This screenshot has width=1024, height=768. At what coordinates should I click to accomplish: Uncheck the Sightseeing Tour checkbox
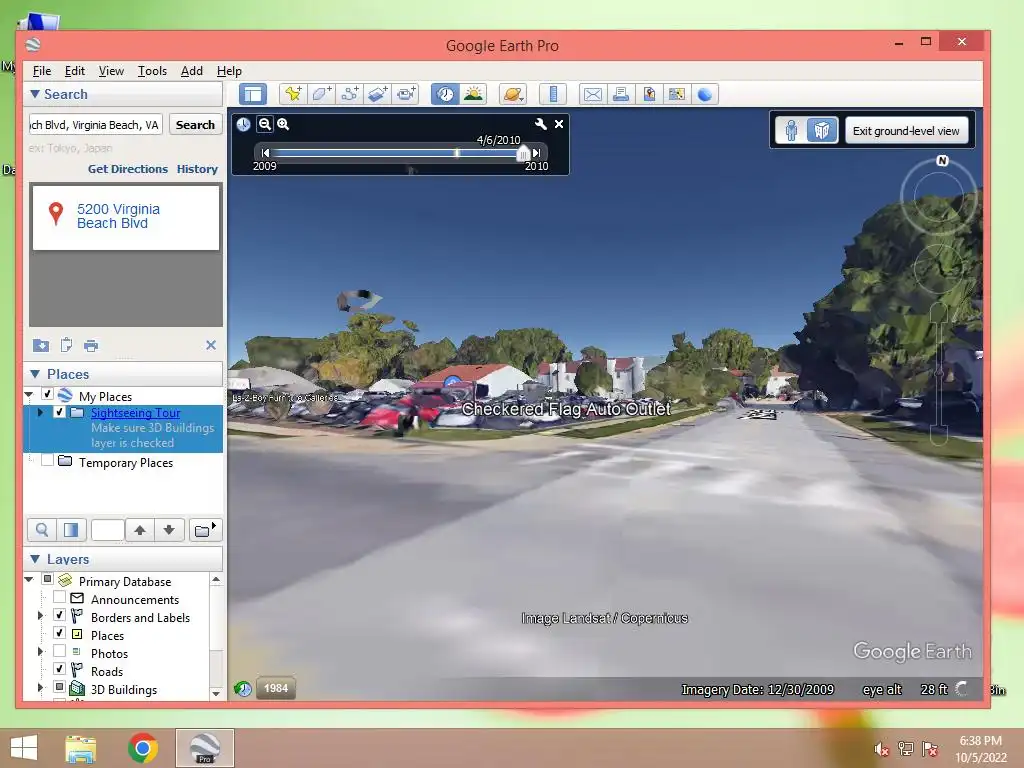click(x=59, y=412)
